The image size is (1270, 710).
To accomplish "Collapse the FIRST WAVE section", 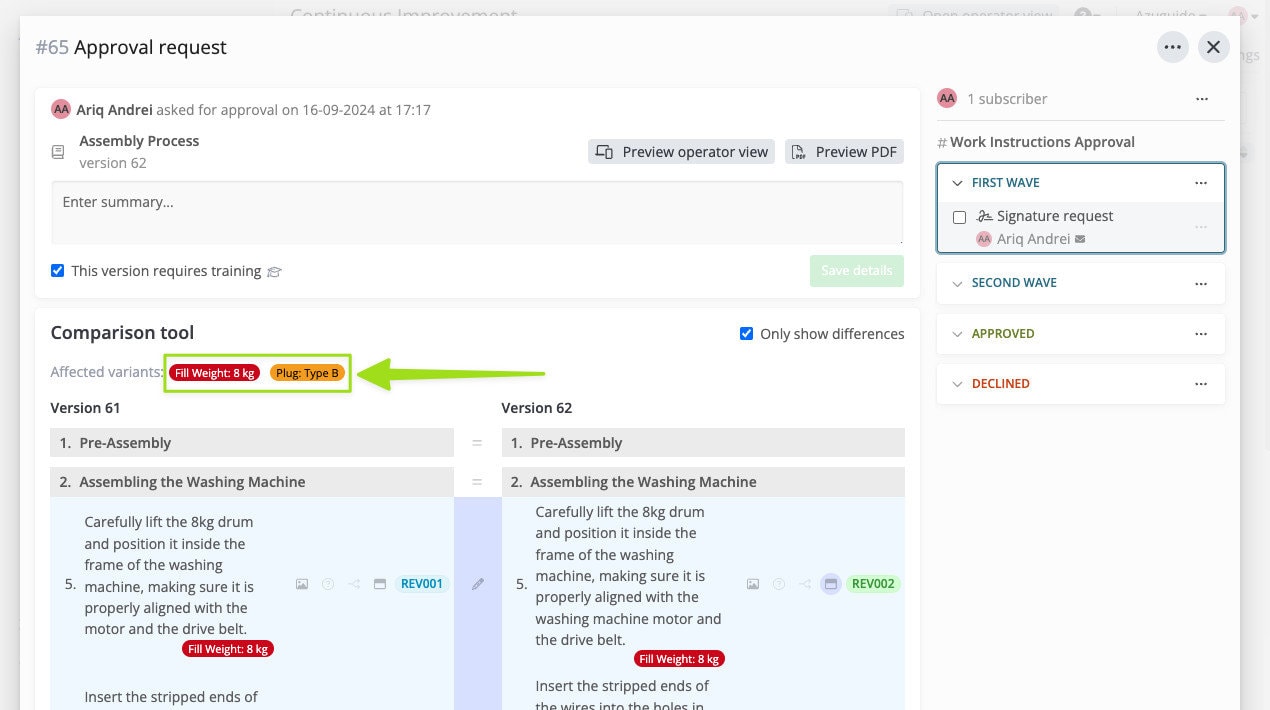I will pos(957,183).
